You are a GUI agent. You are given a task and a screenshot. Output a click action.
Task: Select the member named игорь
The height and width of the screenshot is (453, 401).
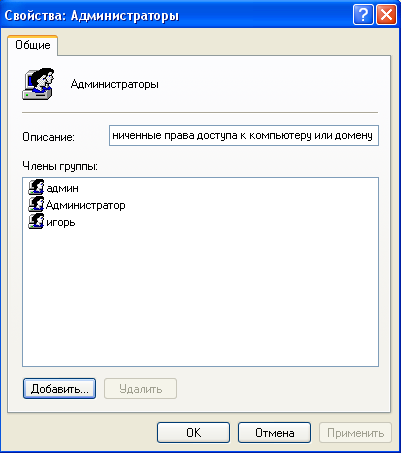coord(61,222)
